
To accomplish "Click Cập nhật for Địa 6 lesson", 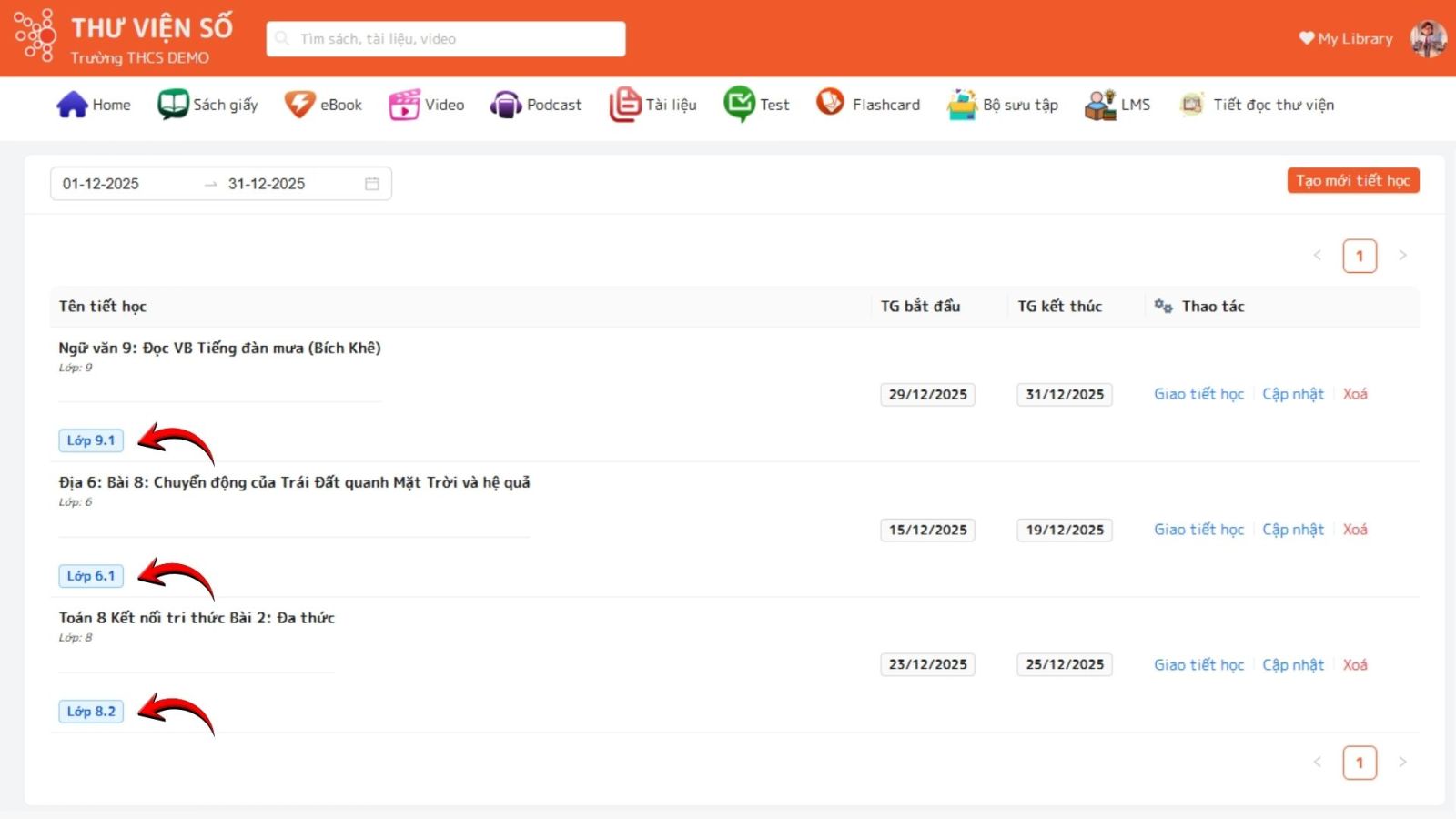I will tap(1292, 530).
